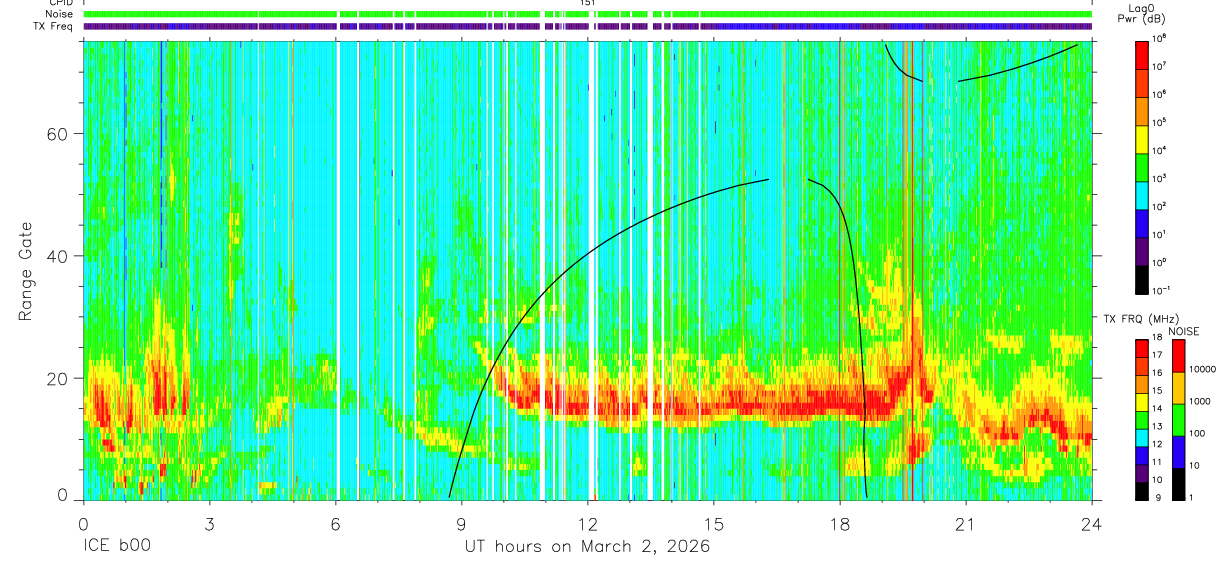Click the blue segment of NOISE colorbar
1228x567 pixels.
pyautogui.click(x=1179, y=451)
